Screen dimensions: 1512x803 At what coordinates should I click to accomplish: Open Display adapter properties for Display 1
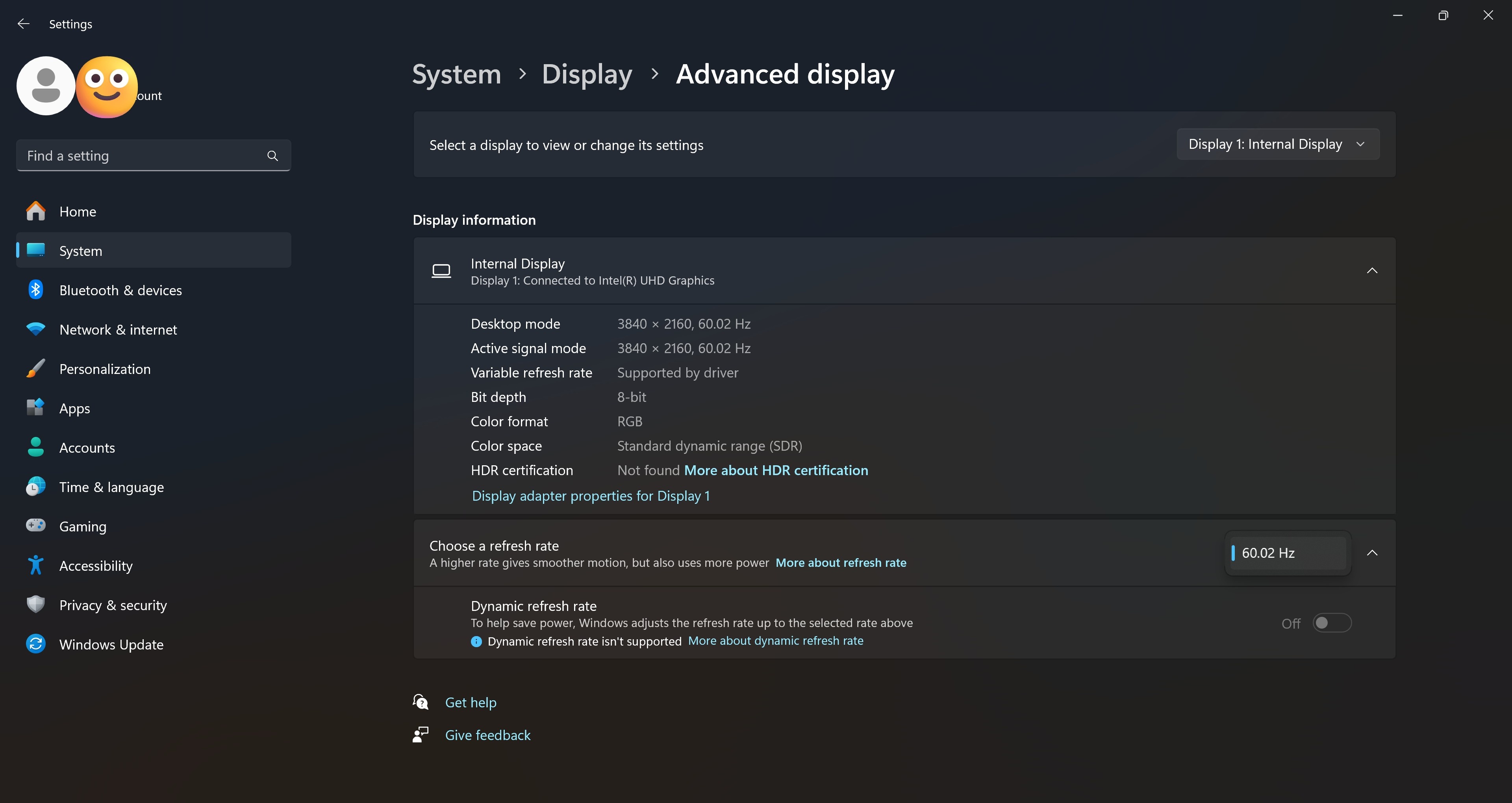click(591, 496)
